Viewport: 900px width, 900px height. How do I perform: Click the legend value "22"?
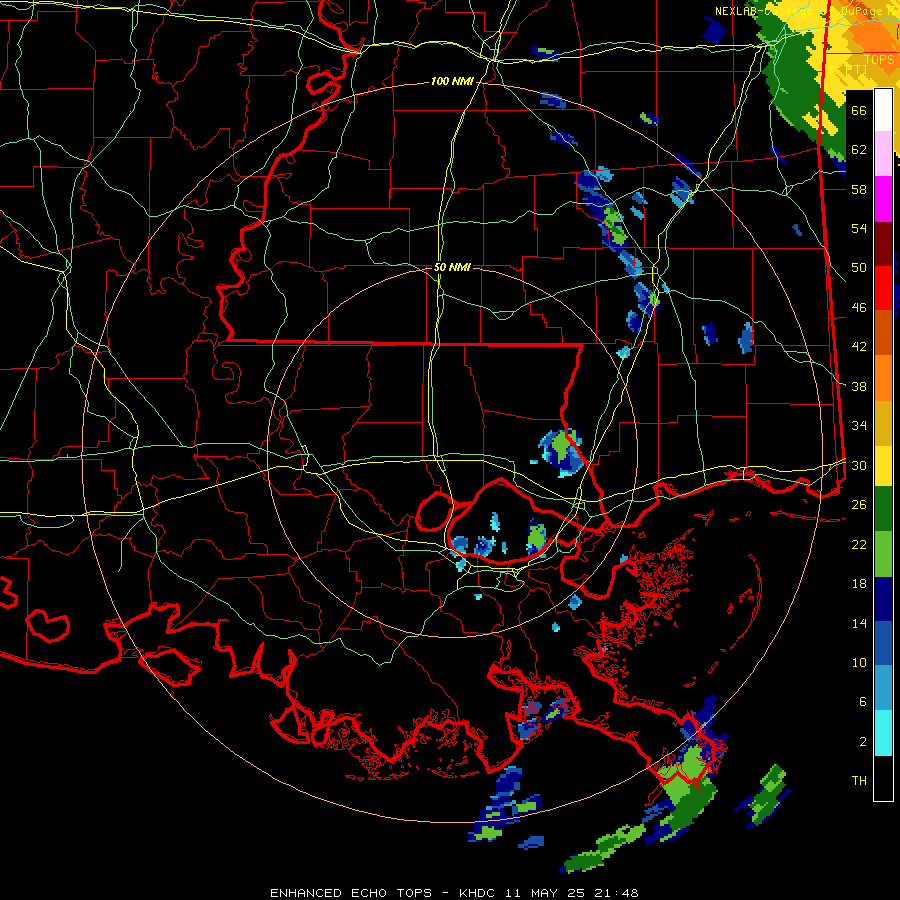click(x=859, y=544)
